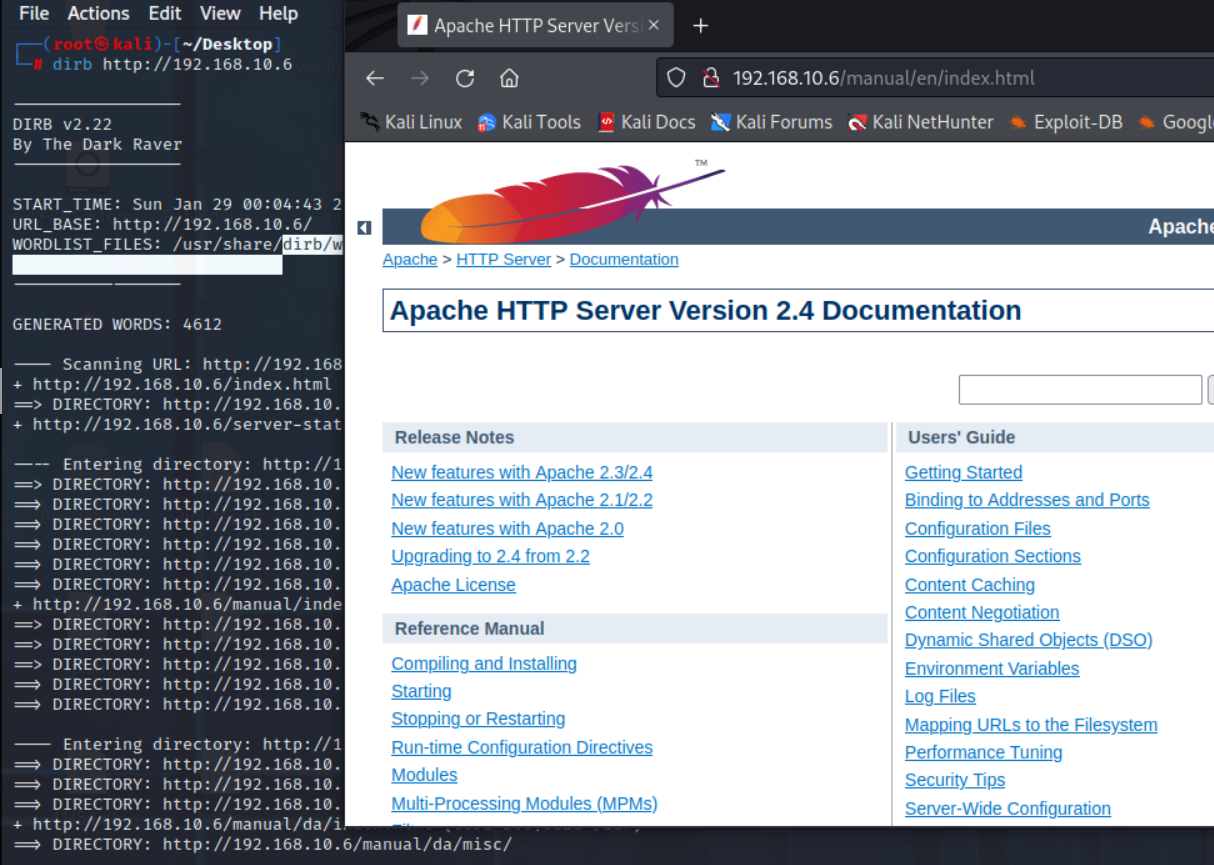1214x865 pixels.
Task: Click the HTTP Server breadcrumb link
Action: (503, 259)
